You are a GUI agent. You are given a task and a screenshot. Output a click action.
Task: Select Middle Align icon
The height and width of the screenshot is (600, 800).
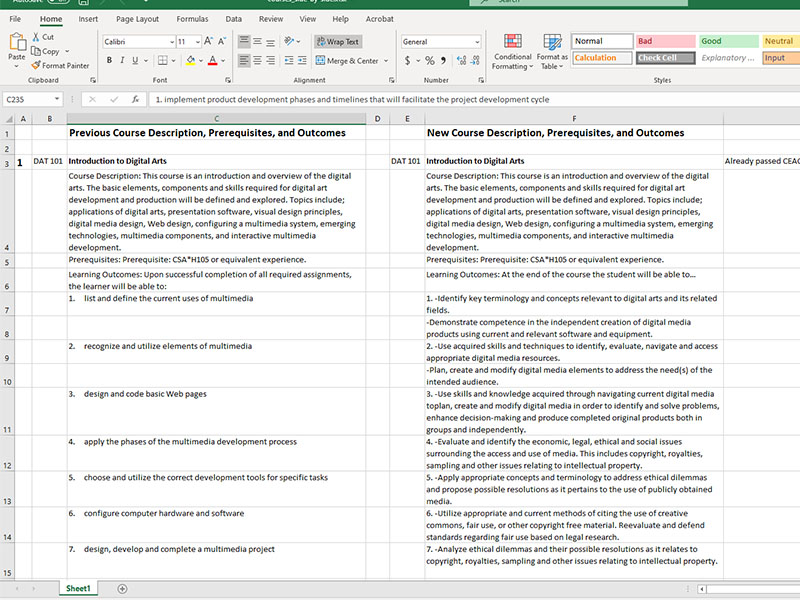point(258,41)
